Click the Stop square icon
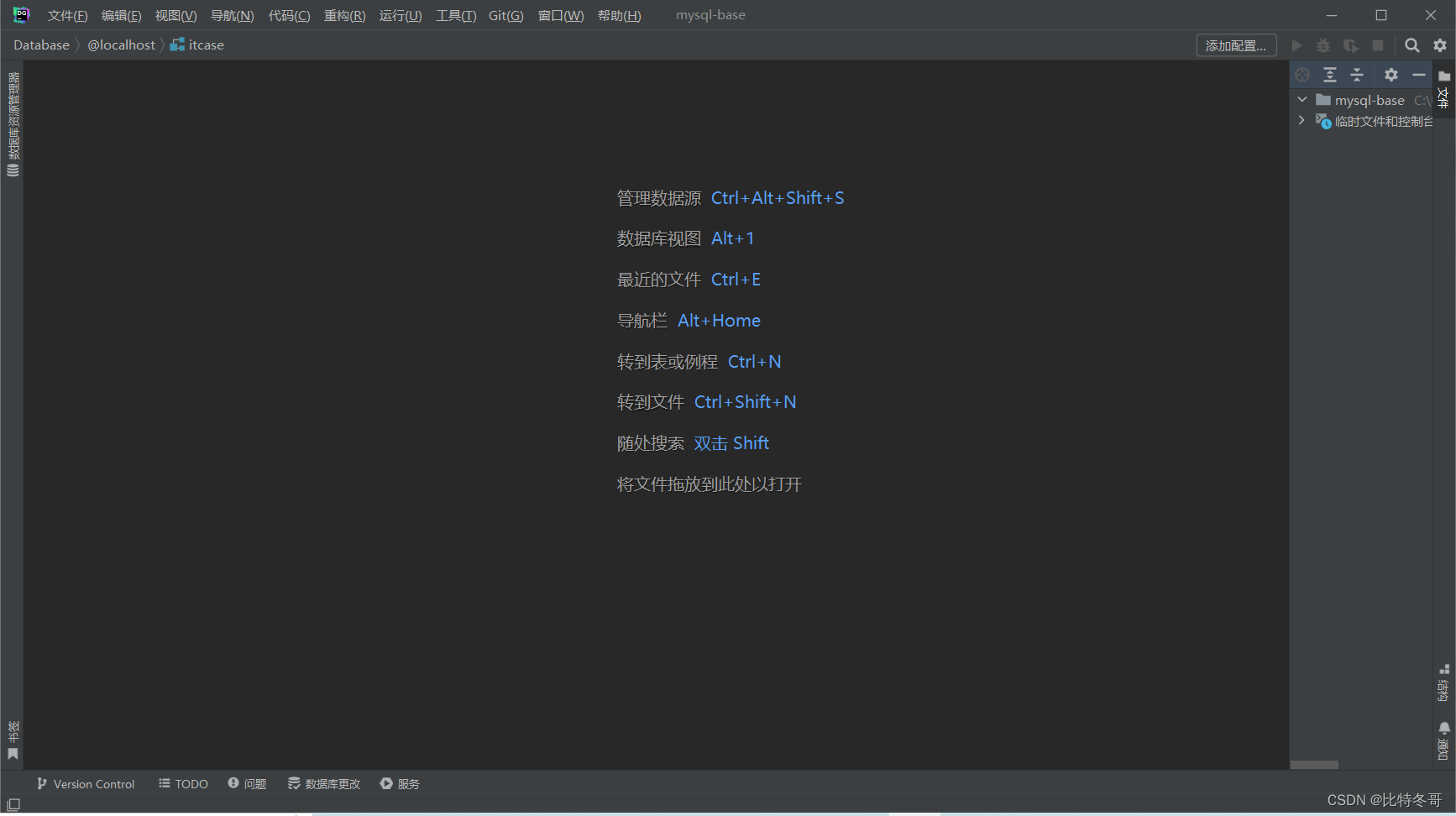Image resolution: width=1456 pixels, height=816 pixels. pyautogui.click(x=1378, y=45)
